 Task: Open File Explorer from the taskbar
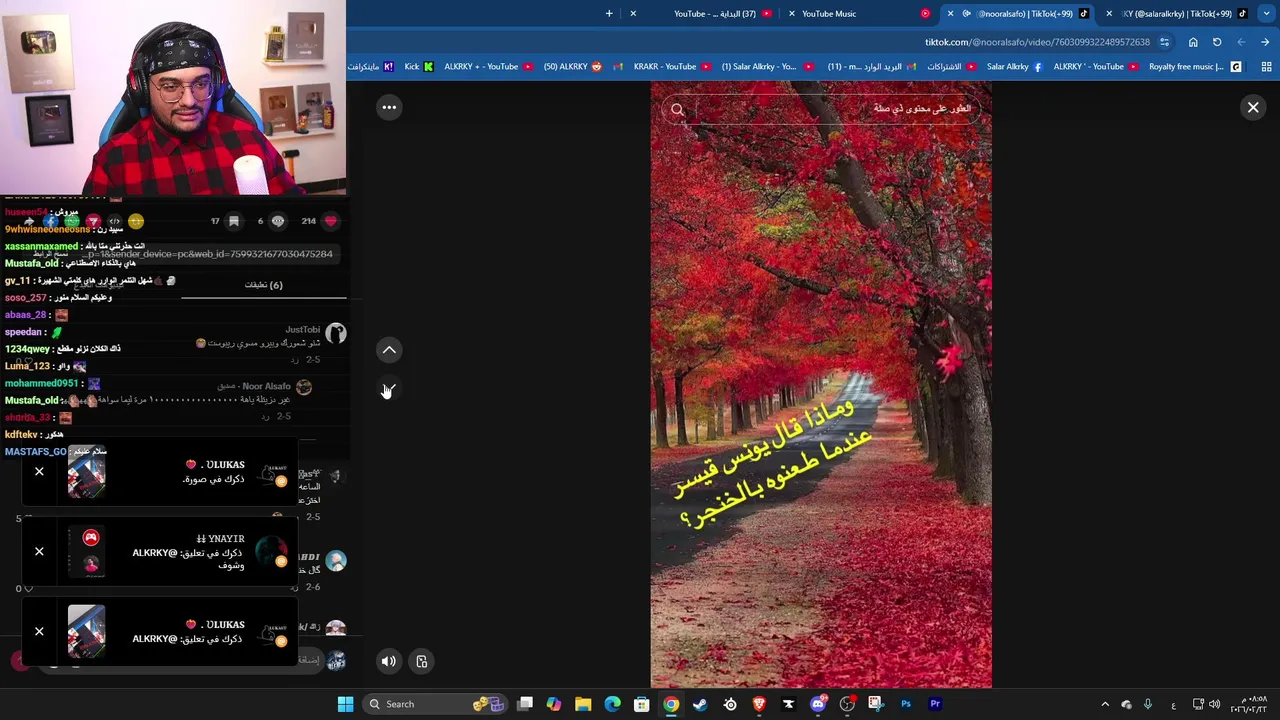click(583, 704)
